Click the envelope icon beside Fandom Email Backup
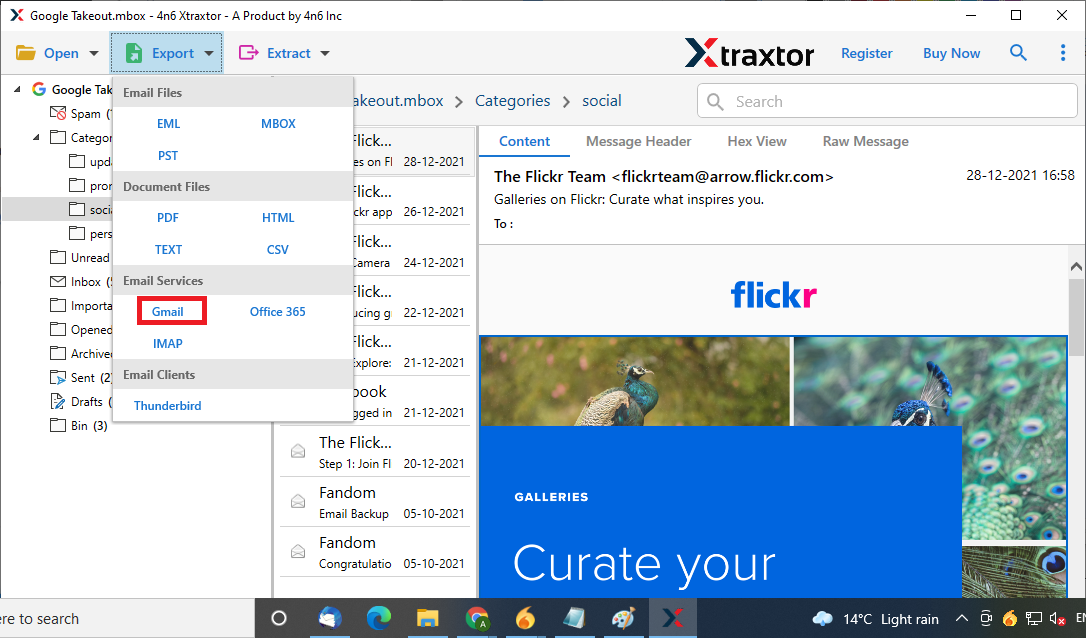Image resolution: width=1086 pixels, height=638 pixels. click(x=297, y=502)
